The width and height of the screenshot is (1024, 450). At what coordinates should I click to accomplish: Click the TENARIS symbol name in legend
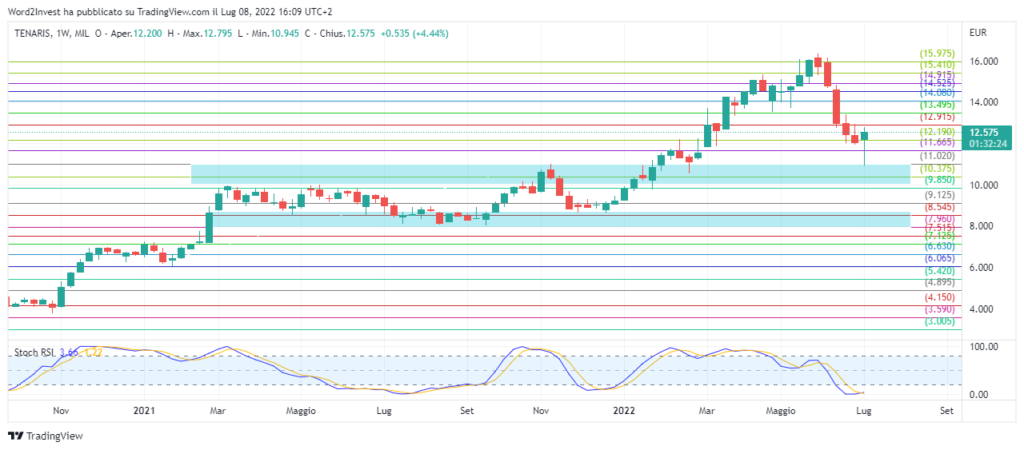pos(36,34)
